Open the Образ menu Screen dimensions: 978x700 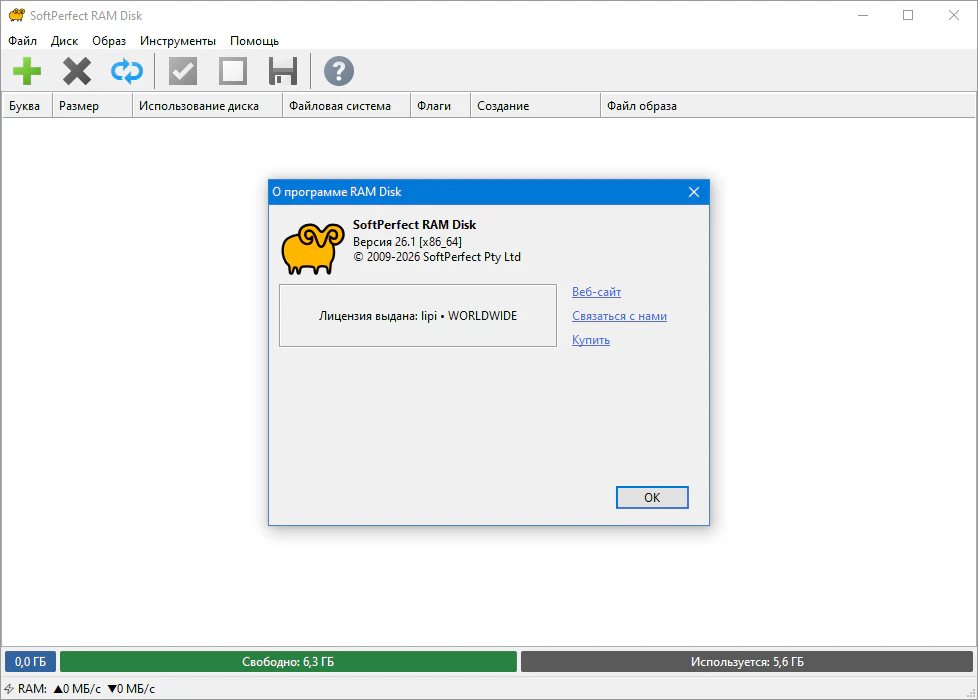109,41
